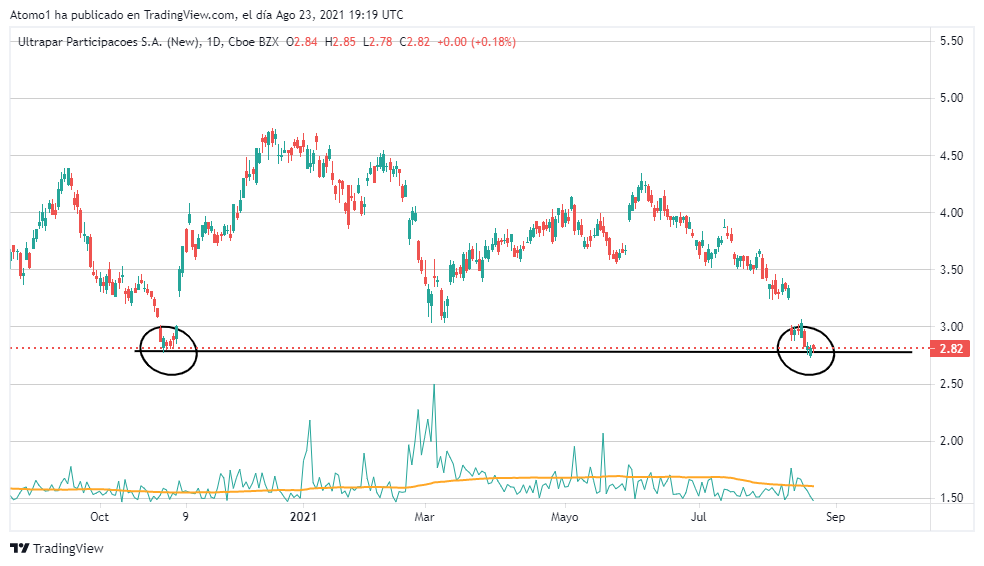984x566 pixels.
Task: Click the Oct date label on time axis
Action: pos(99,517)
